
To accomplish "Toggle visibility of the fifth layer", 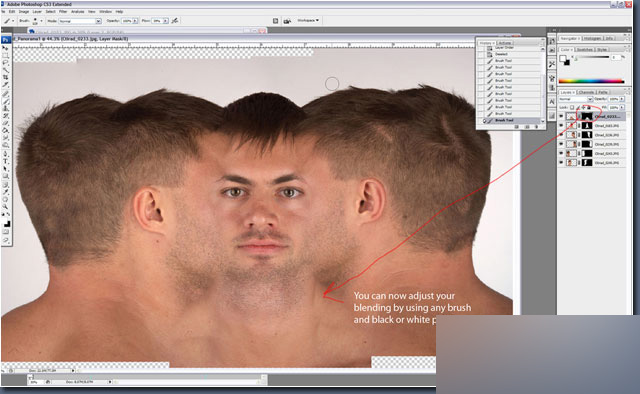I will tap(561, 154).
